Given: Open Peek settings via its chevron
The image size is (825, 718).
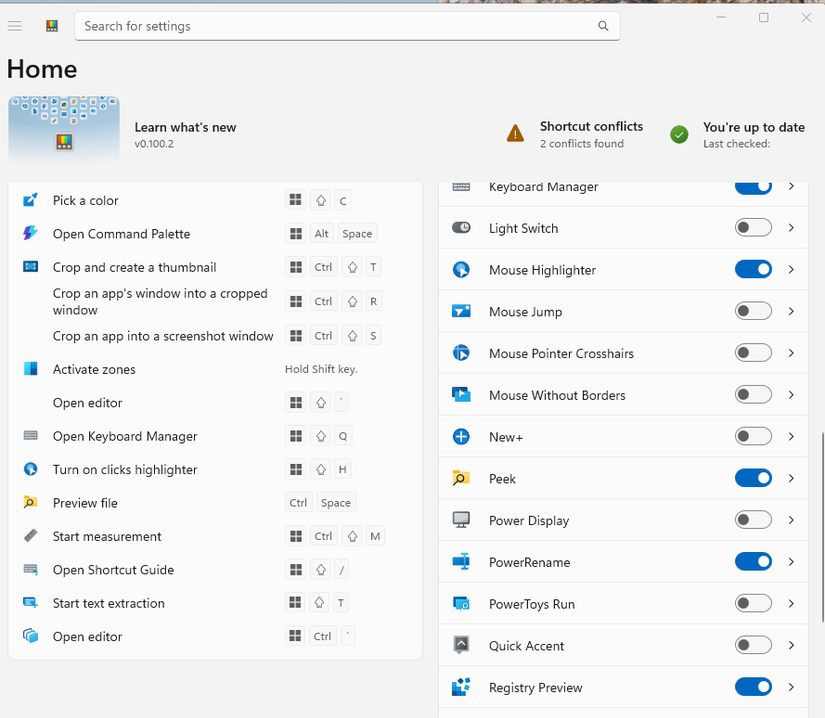Looking at the screenshot, I should point(791,478).
